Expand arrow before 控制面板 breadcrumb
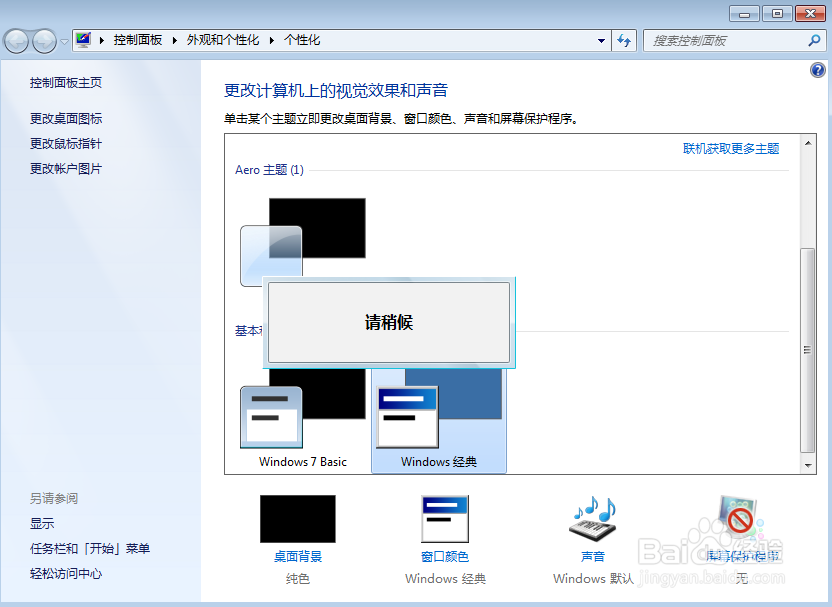Screen dimensions: 832x607 [x=102, y=40]
